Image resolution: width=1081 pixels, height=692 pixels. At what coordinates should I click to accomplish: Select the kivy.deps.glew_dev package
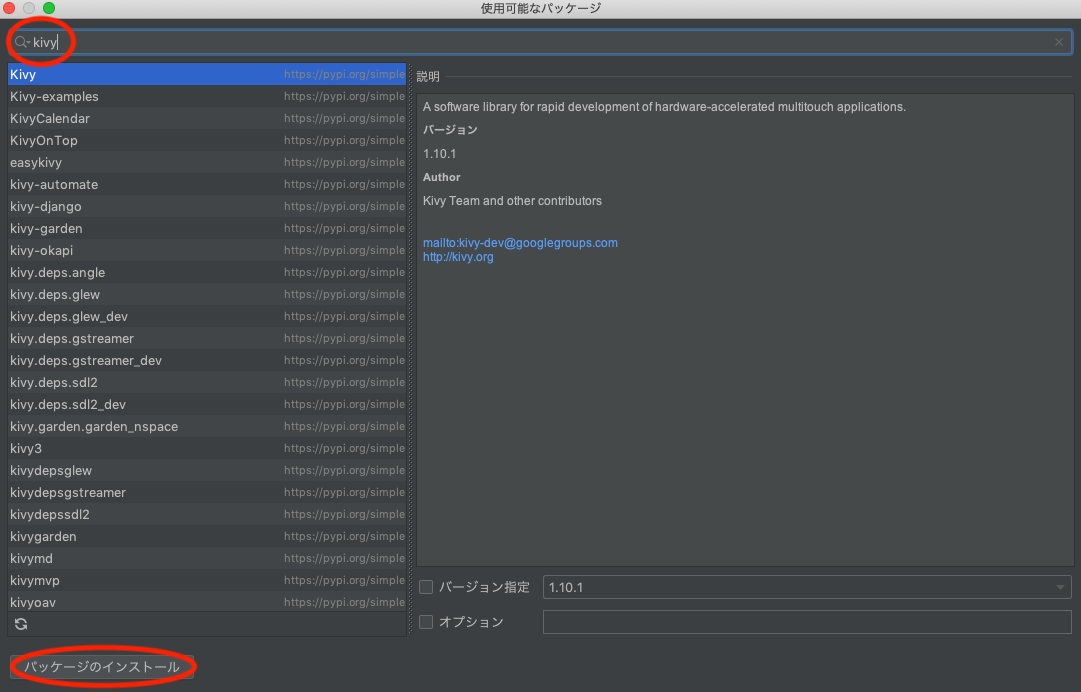tap(207, 316)
